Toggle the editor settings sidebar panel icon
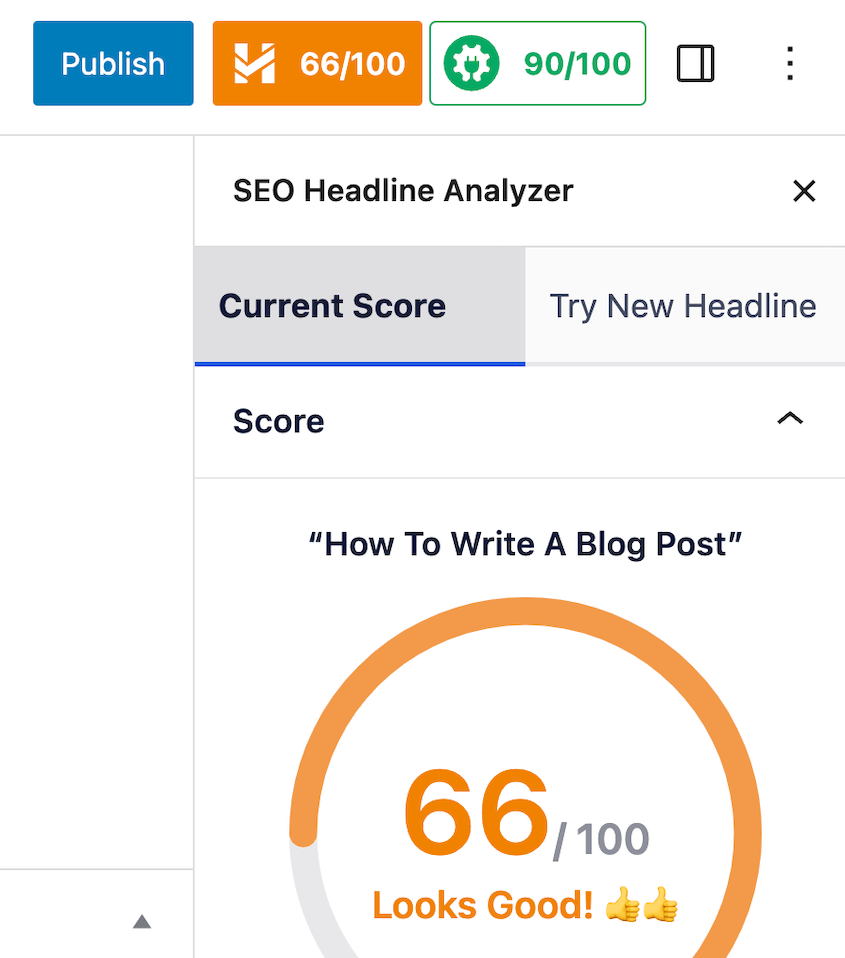Screen dimensions: 845x958 695,63
